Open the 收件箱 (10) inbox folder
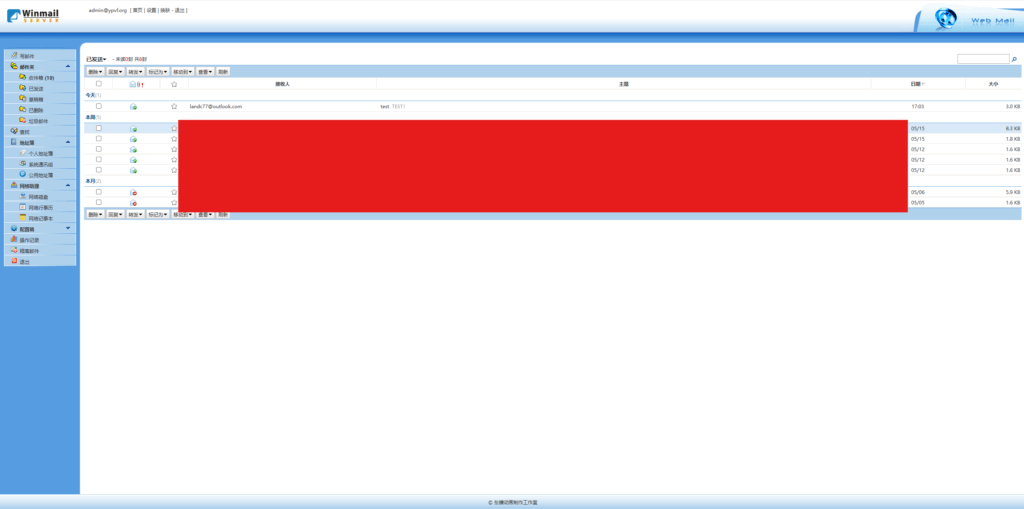 pyautogui.click(x=40, y=78)
